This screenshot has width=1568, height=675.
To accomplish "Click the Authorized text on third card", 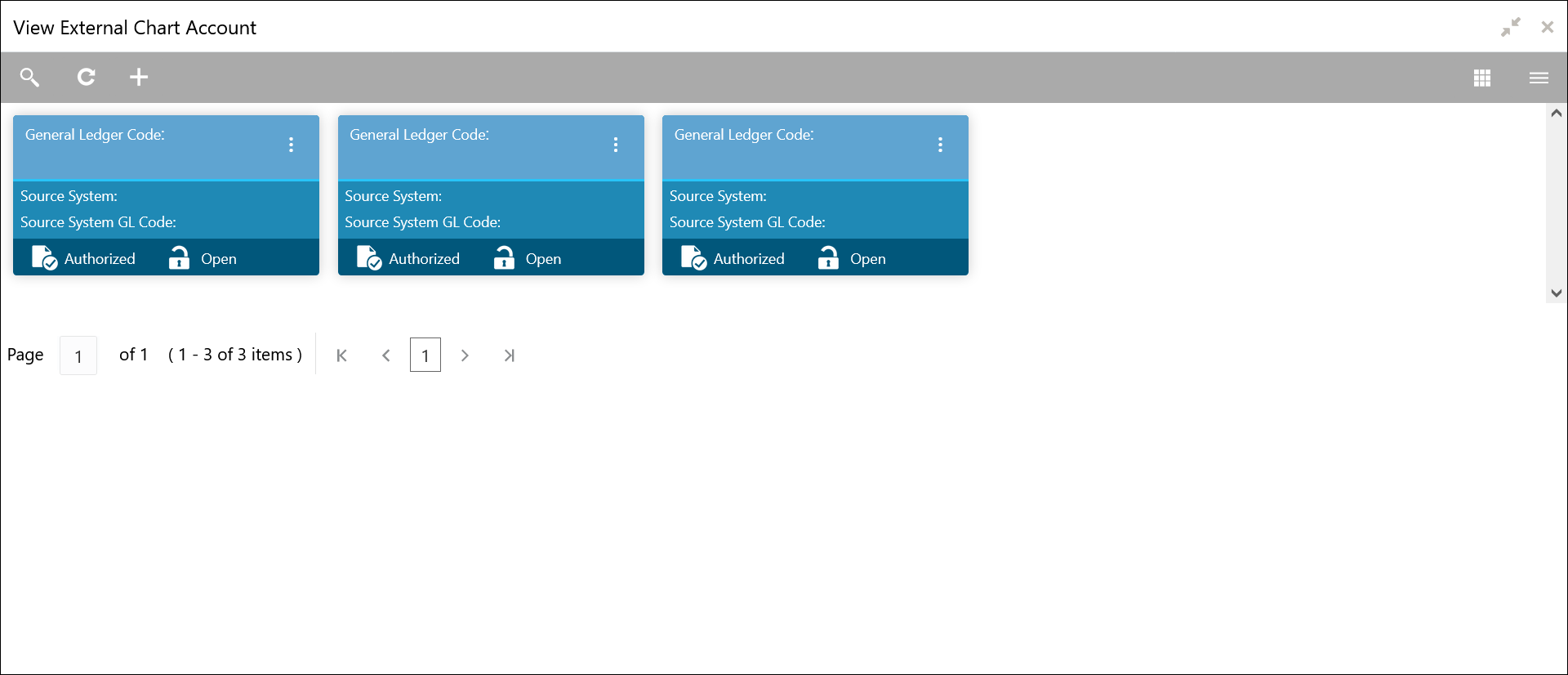I will [x=749, y=259].
